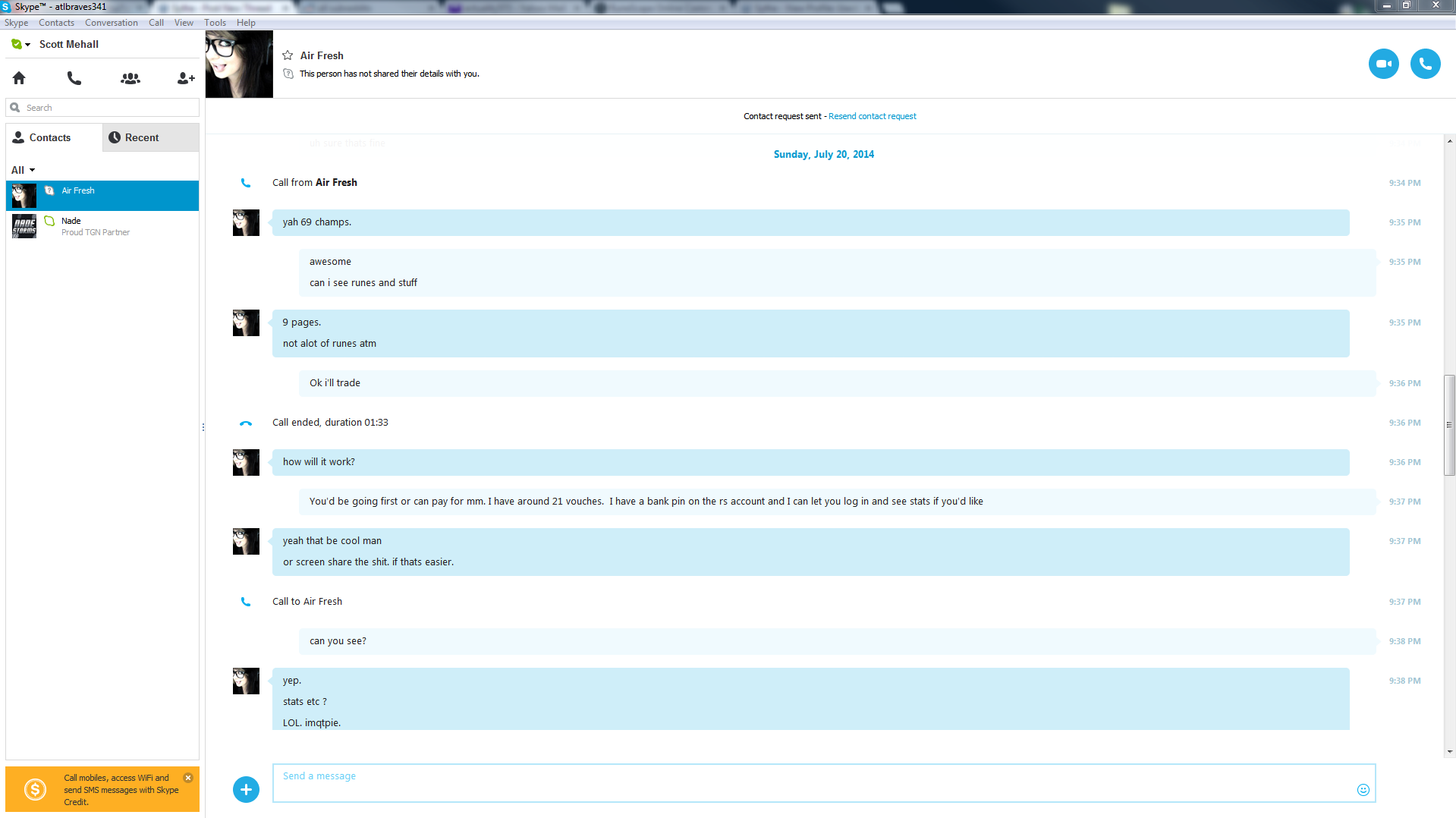Screen dimensions: 1456x818
Task: Click the scrollbar up arrow
Action: click(1450, 141)
